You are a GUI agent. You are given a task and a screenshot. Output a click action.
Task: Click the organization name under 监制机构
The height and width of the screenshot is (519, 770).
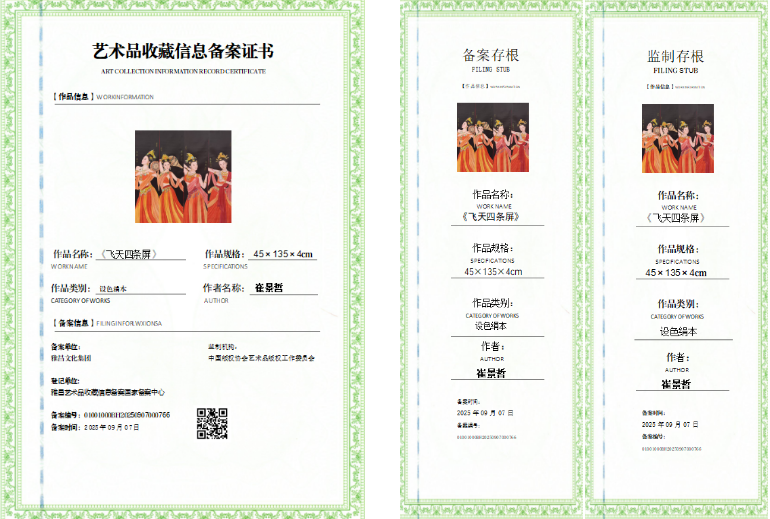261,358
